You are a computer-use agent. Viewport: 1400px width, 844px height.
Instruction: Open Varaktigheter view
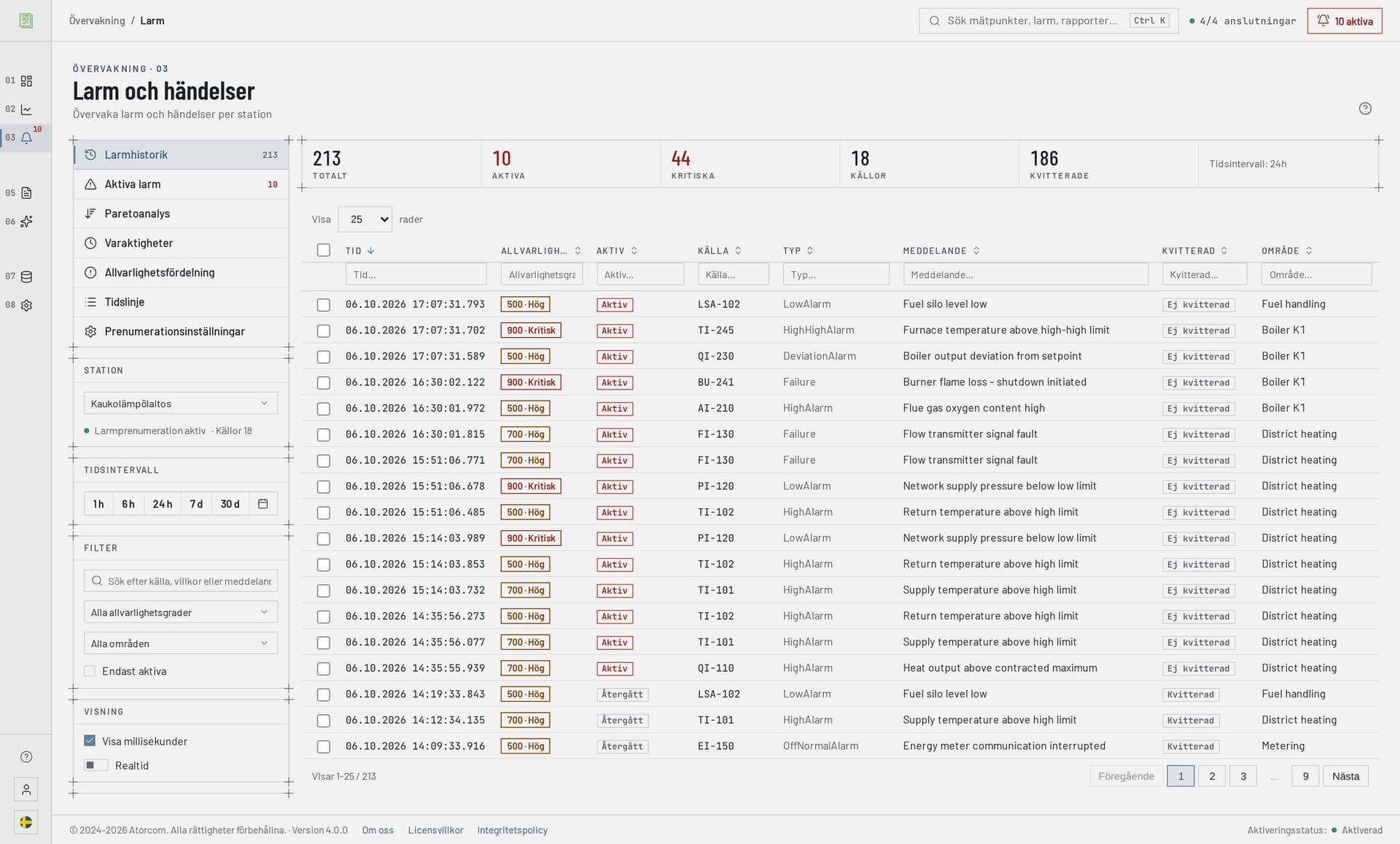click(181, 243)
